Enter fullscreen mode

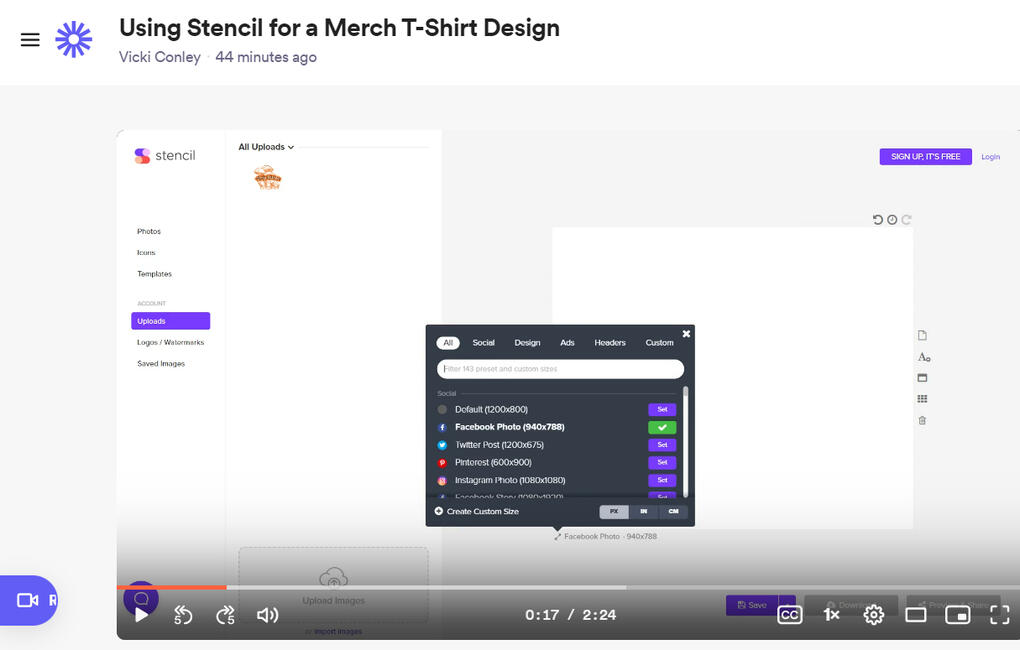(999, 615)
